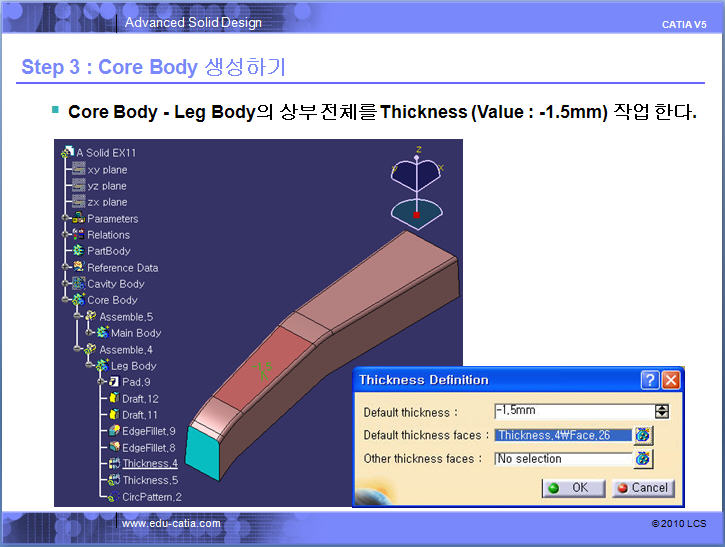Click the help question mark in Thickness Definition
Screen dimensions: 725x547
point(650,380)
